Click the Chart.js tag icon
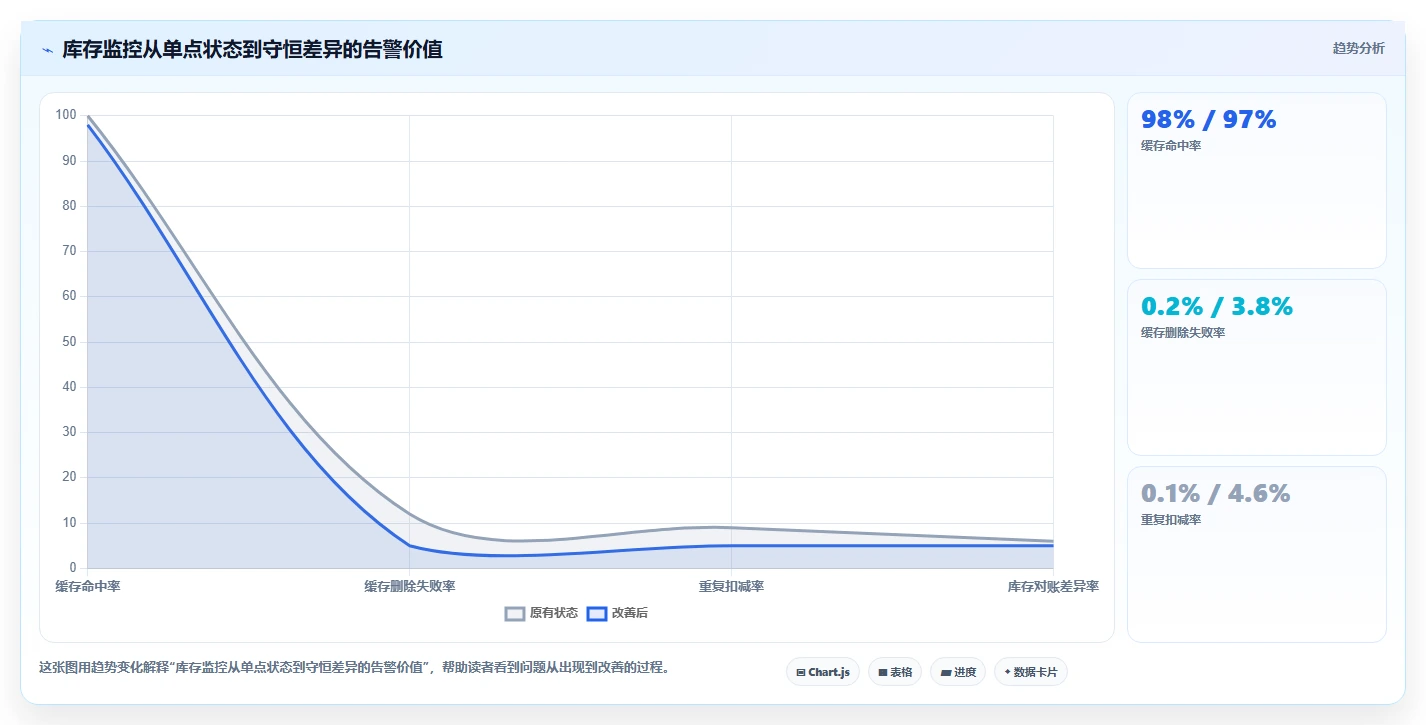Image resolution: width=1426 pixels, height=725 pixels. 801,672
